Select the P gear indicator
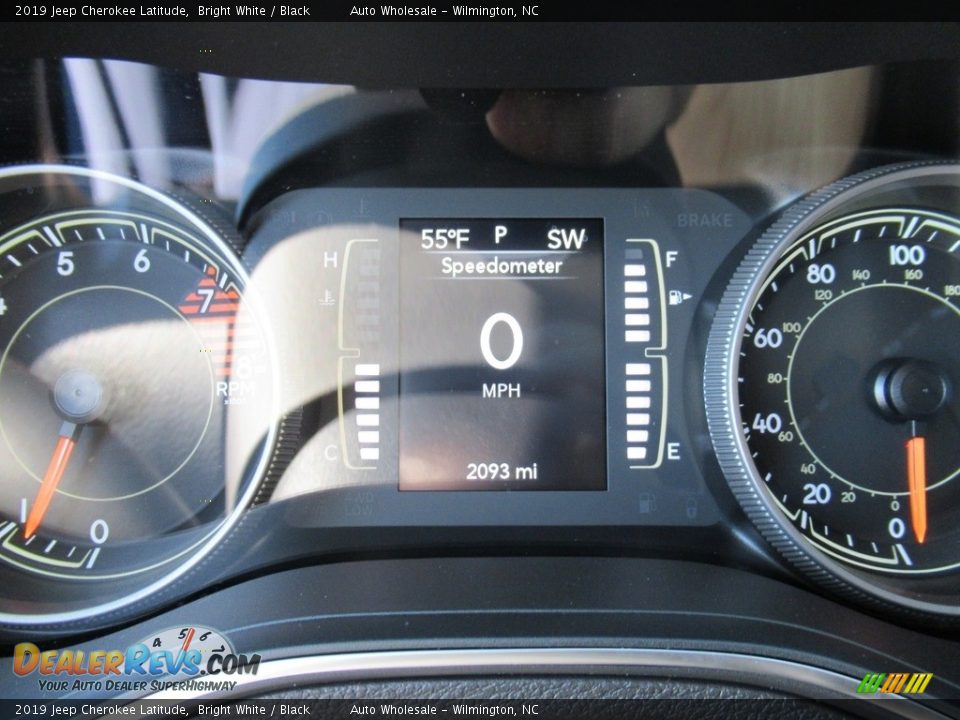Screen dimensions: 960x720 point(500,235)
